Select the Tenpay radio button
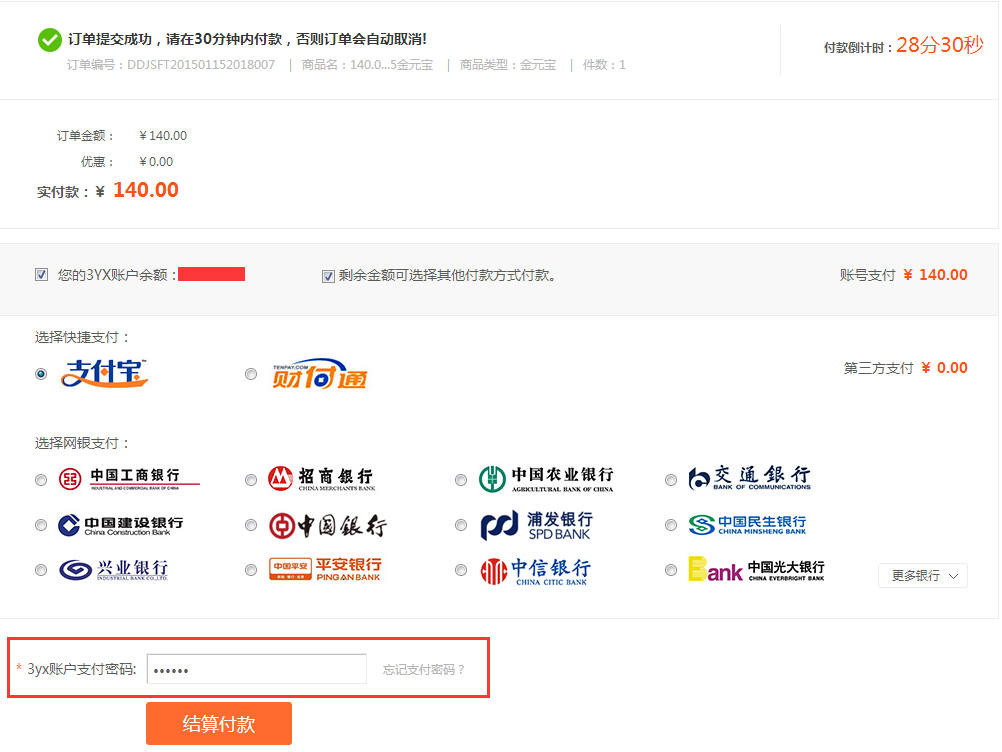The height and width of the screenshot is (752, 1002). pyautogui.click(x=251, y=374)
